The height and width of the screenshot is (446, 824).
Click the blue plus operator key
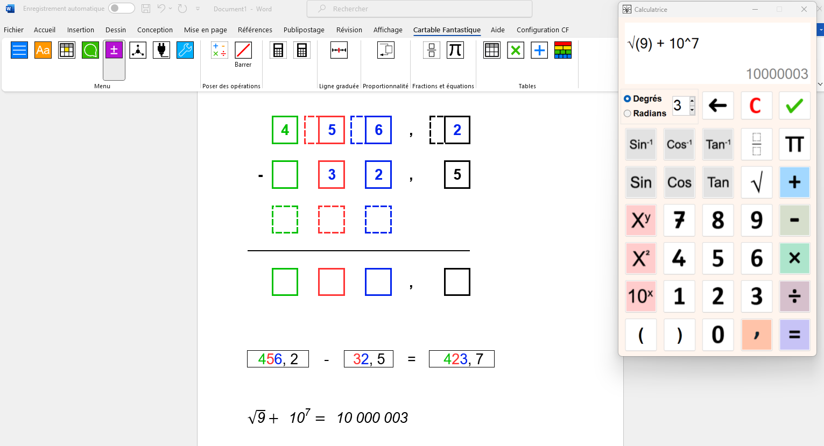pos(794,182)
